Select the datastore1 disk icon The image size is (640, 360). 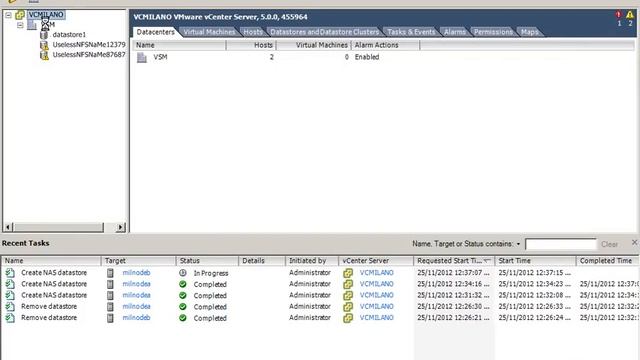44,35
